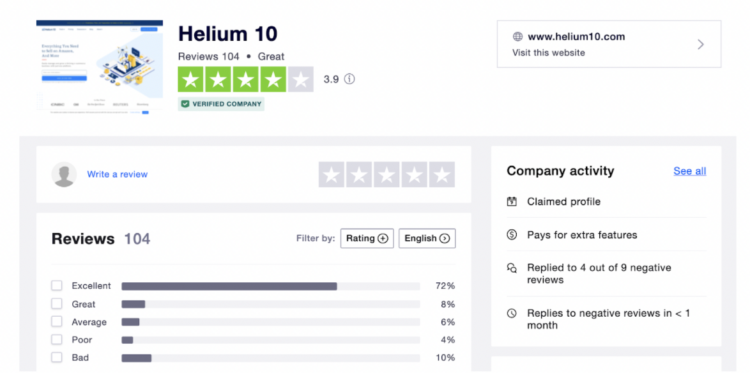Click the green checkmark on Verified Company badge
Screen dimensions: 750x373
[x=185, y=104]
